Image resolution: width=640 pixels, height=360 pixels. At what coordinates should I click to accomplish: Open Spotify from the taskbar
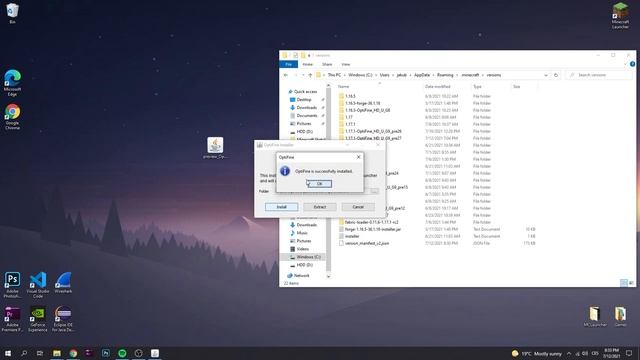(122, 353)
